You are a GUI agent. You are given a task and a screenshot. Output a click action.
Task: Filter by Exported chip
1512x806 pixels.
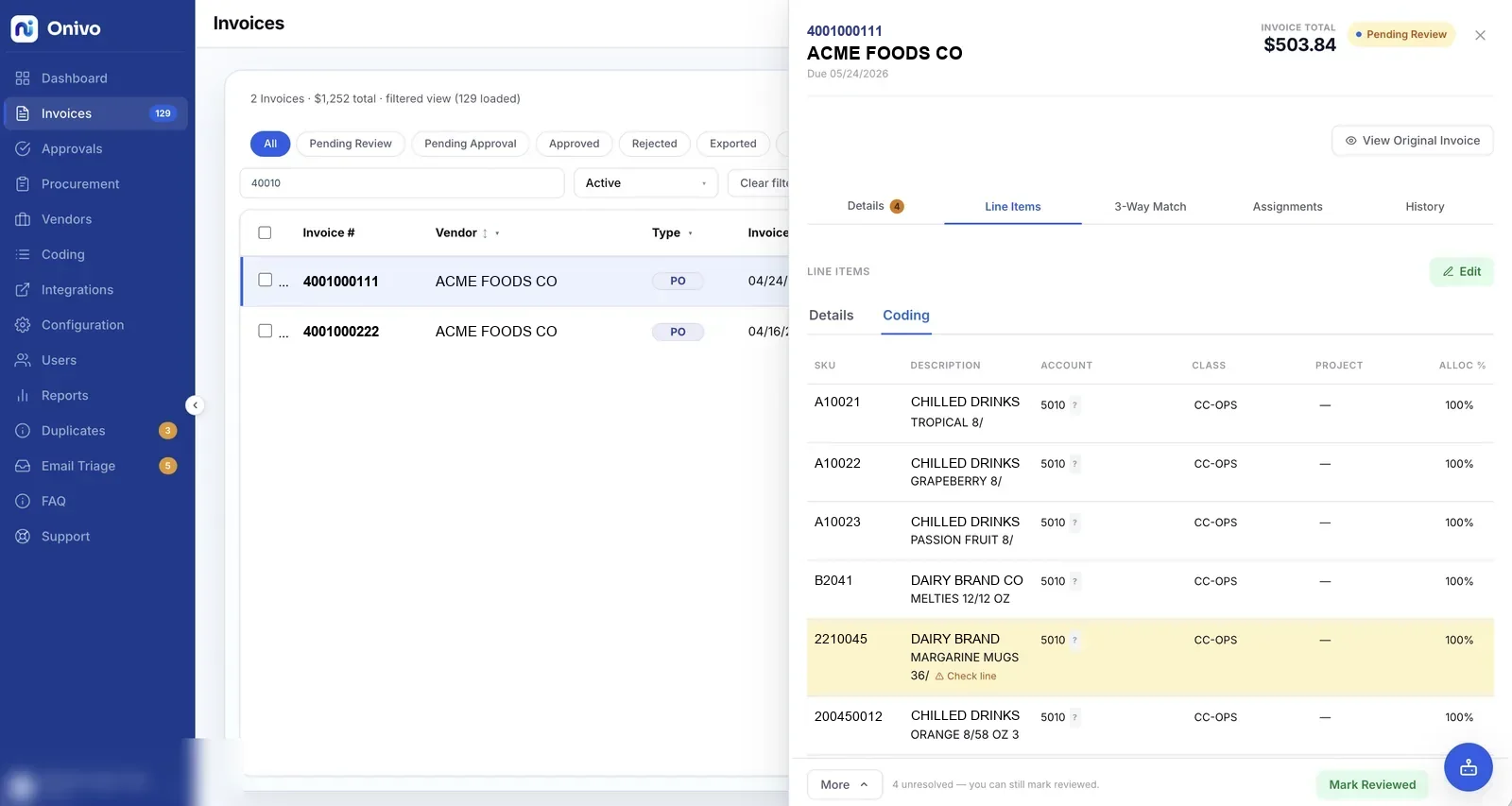tap(733, 144)
